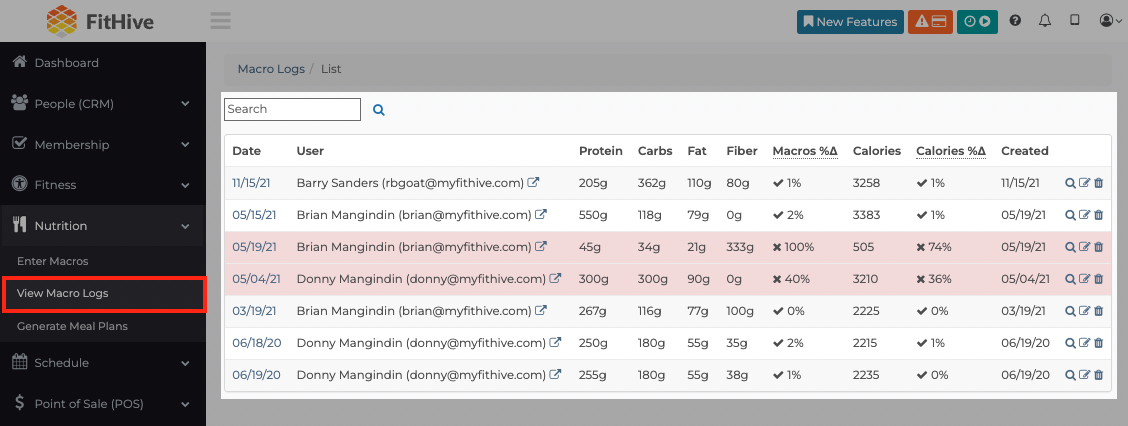
Task: Edit the 05/19/21 Brian Mangindin log
Action: tap(1084, 247)
